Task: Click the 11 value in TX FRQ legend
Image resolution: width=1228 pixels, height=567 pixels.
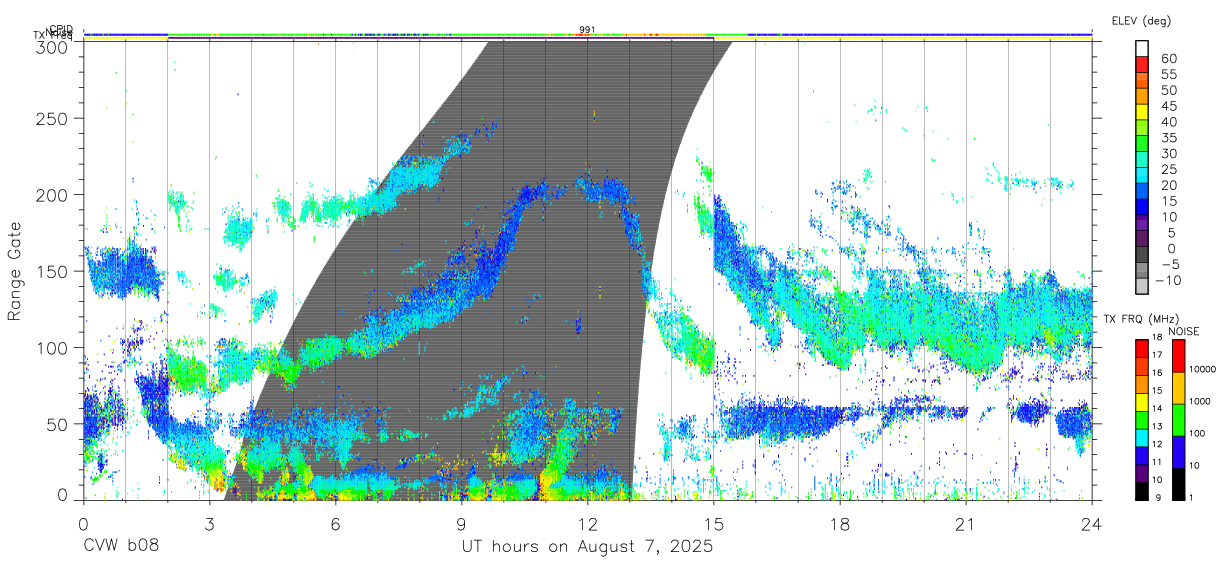Action: coord(1157,462)
